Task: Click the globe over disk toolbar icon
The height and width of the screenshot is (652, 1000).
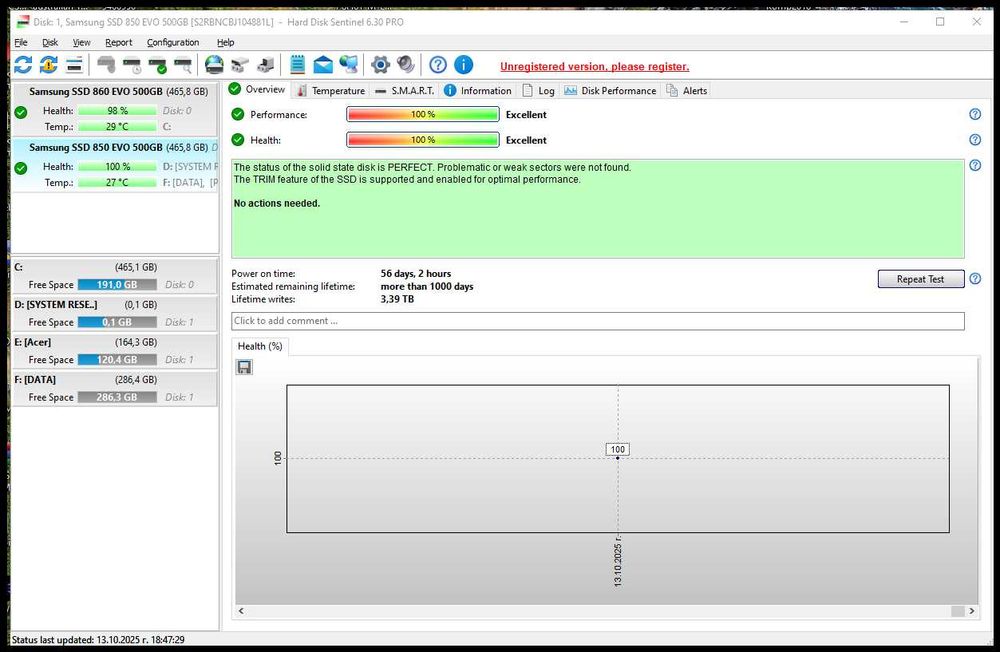Action: click(x=214, y=64)
